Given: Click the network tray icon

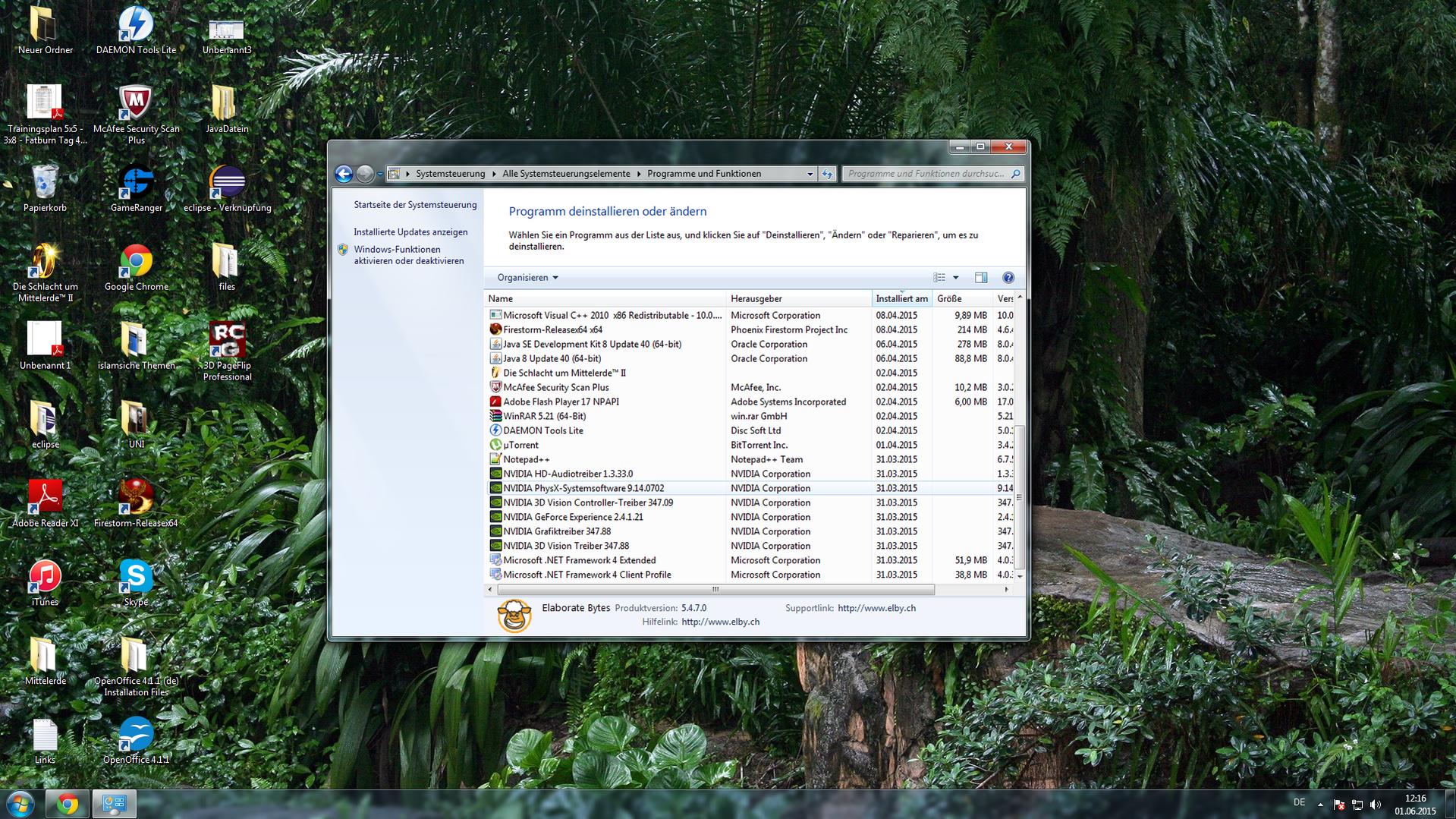Looking at the screenshot, I should pyautogui.click(x=1357, y=805).
